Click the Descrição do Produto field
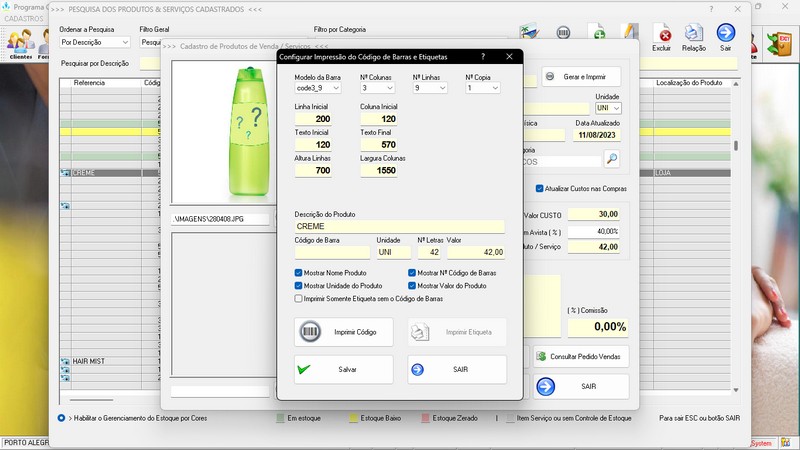 tap(400, 227)
